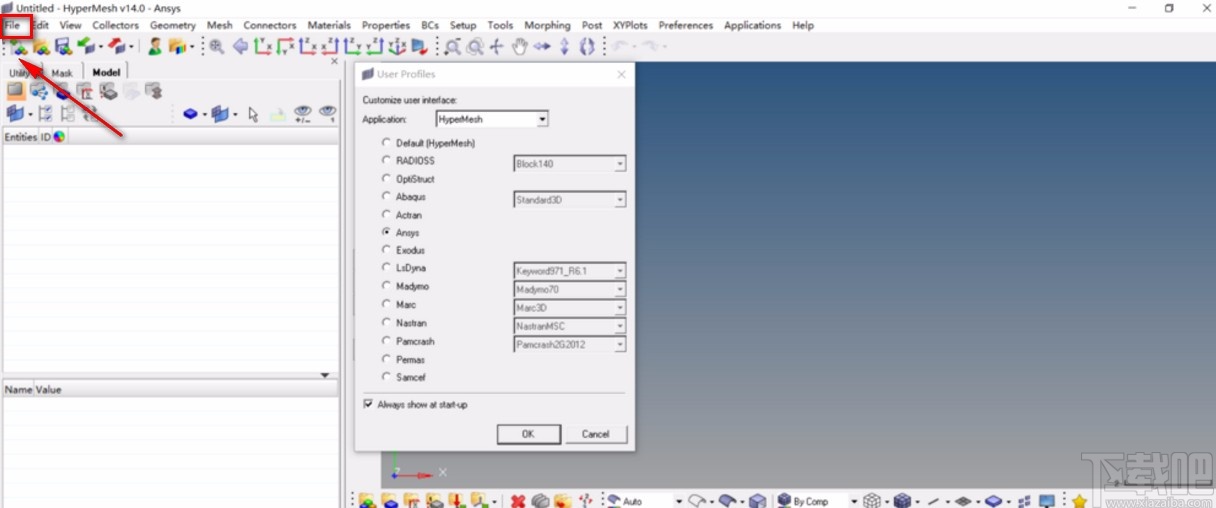This screenshot has height=508, width=1216.
Task: Click the selector arrow icon in browser
Action: point(253,114)
